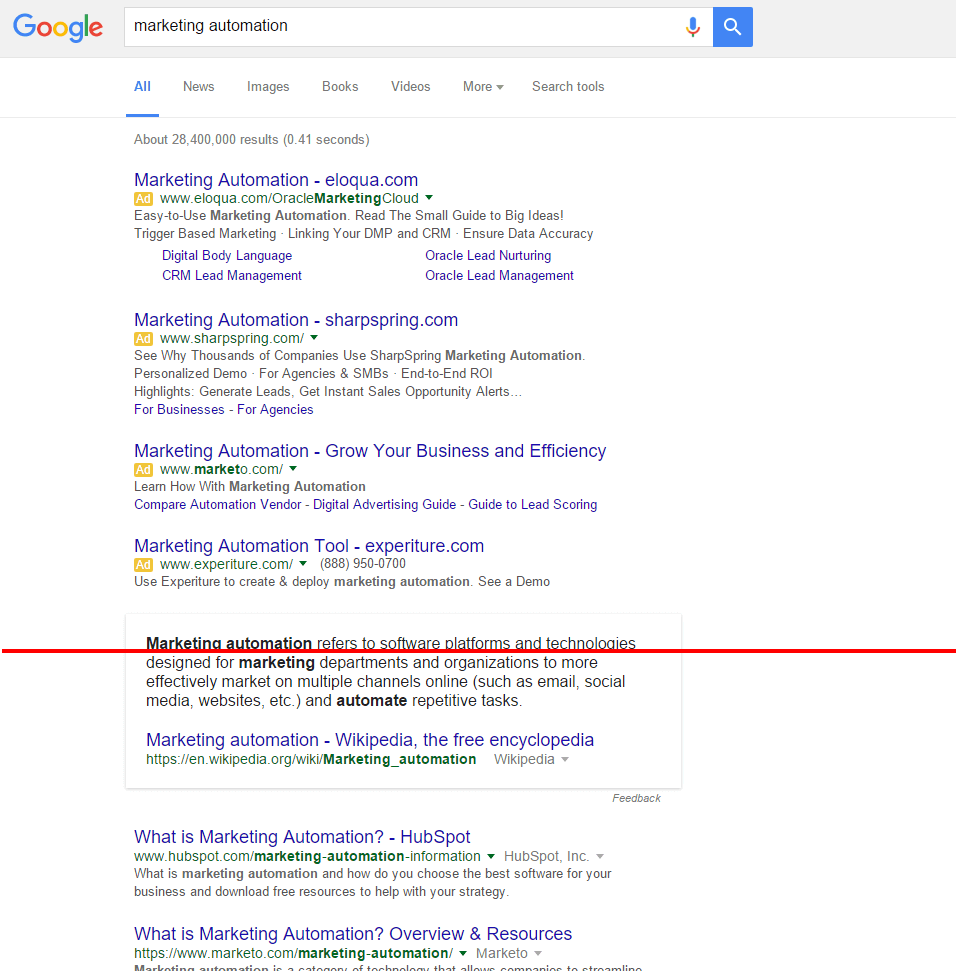Open the More dropdown menu
The height and width of the screenshot is (971, 956).
[x=483, y=87]
